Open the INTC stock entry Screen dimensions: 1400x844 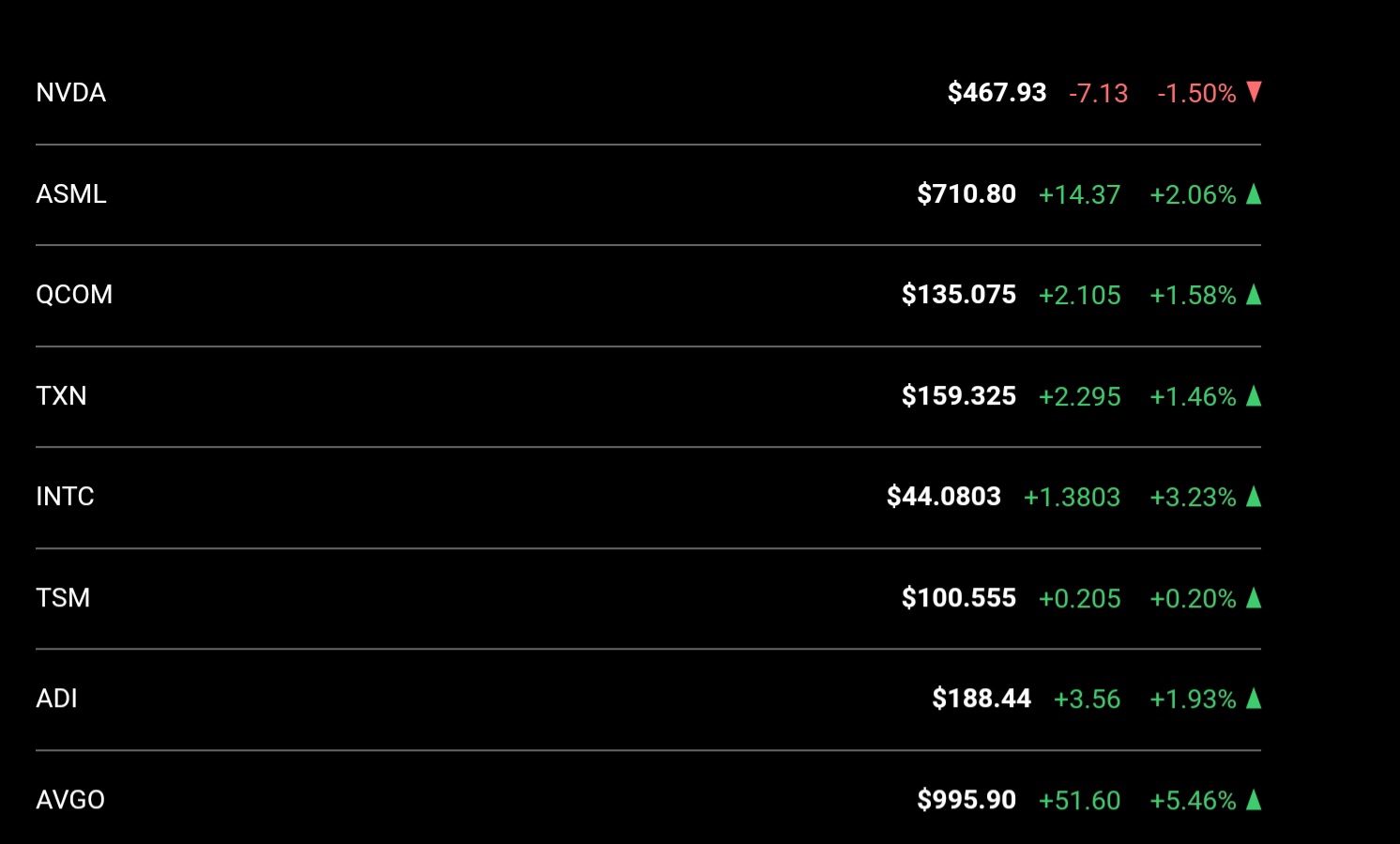click(648, 497)
